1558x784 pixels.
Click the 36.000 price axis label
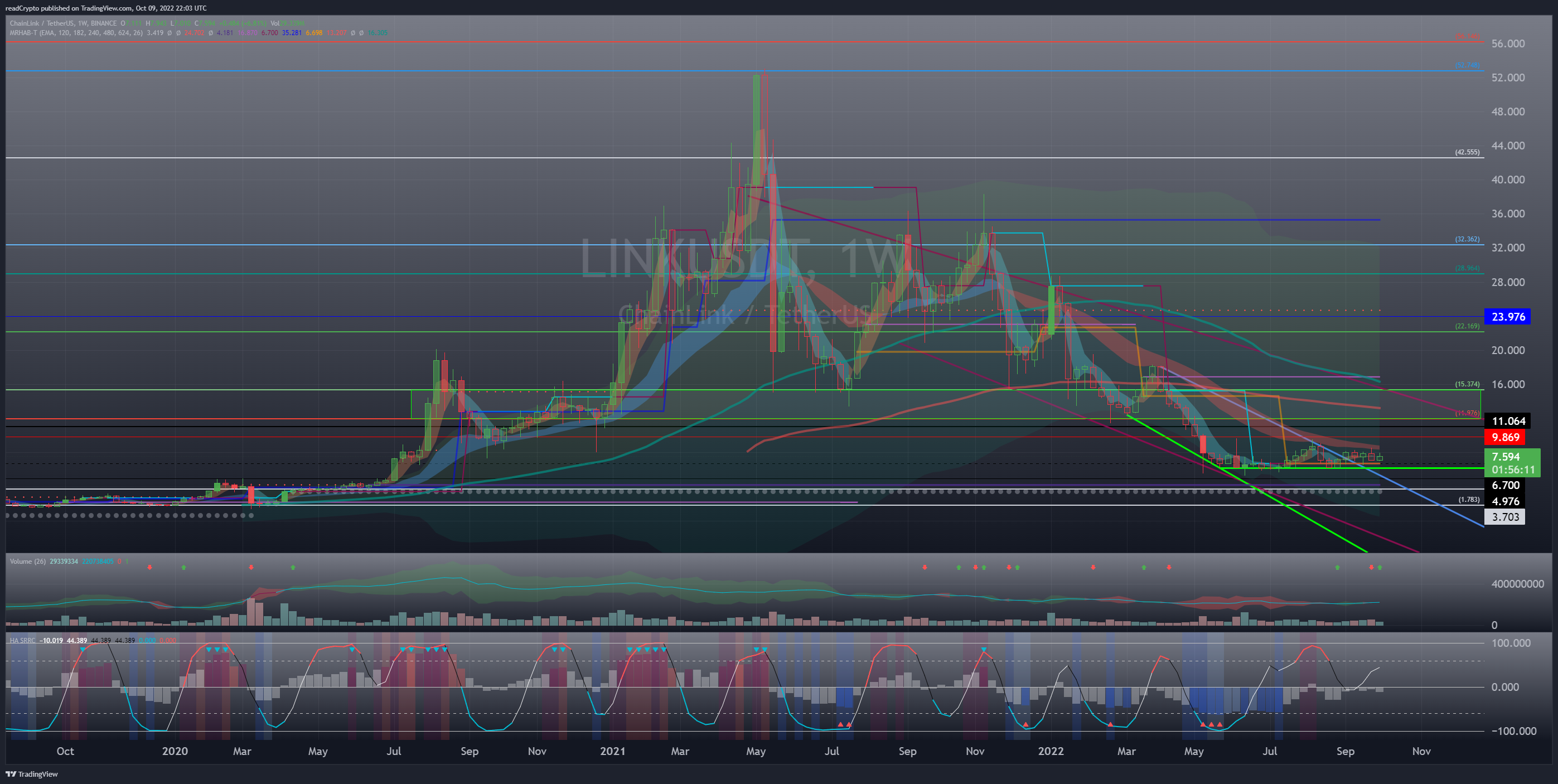[1508, 214]
